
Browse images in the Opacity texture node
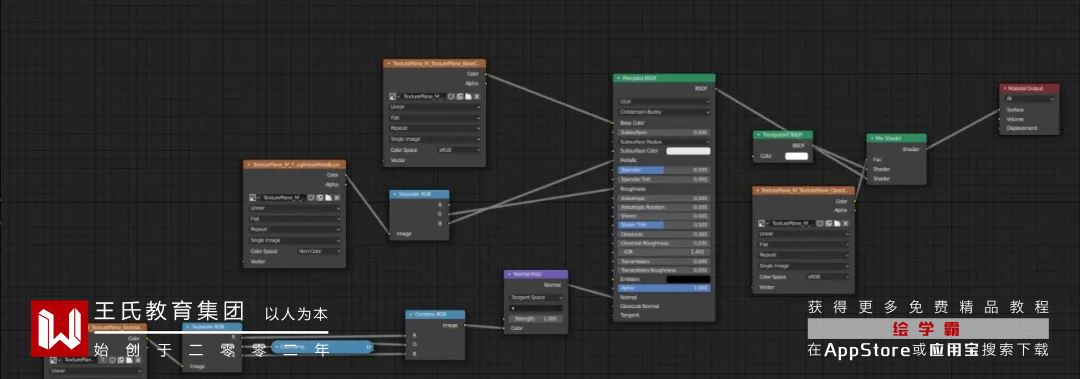[762, 223]
